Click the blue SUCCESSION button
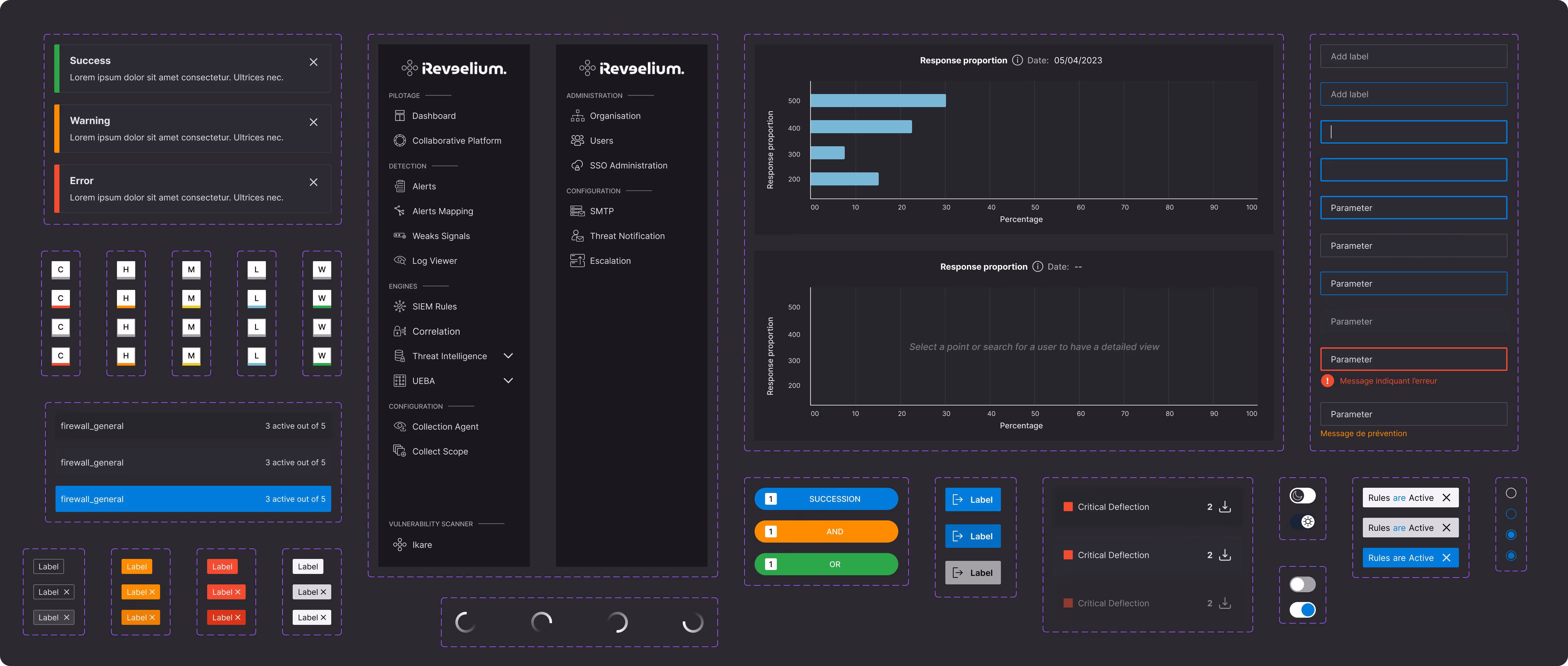This screenshot has width=1568, height=666. pyautogui.click(x=826, y=499)
